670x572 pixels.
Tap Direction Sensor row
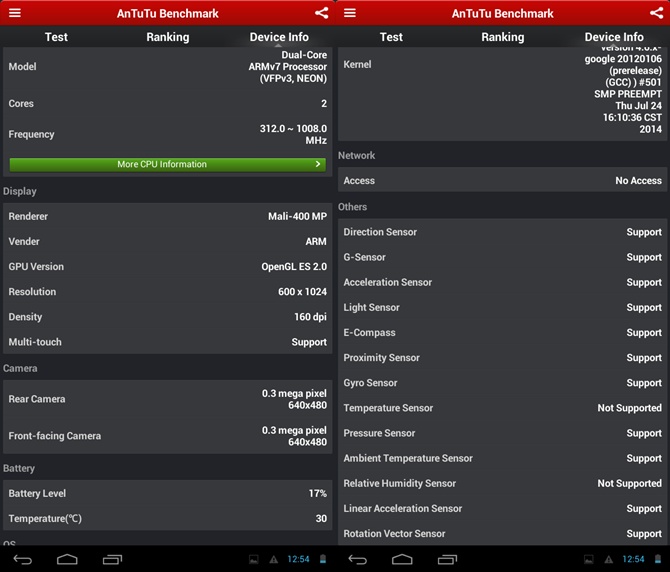point(502,232)
